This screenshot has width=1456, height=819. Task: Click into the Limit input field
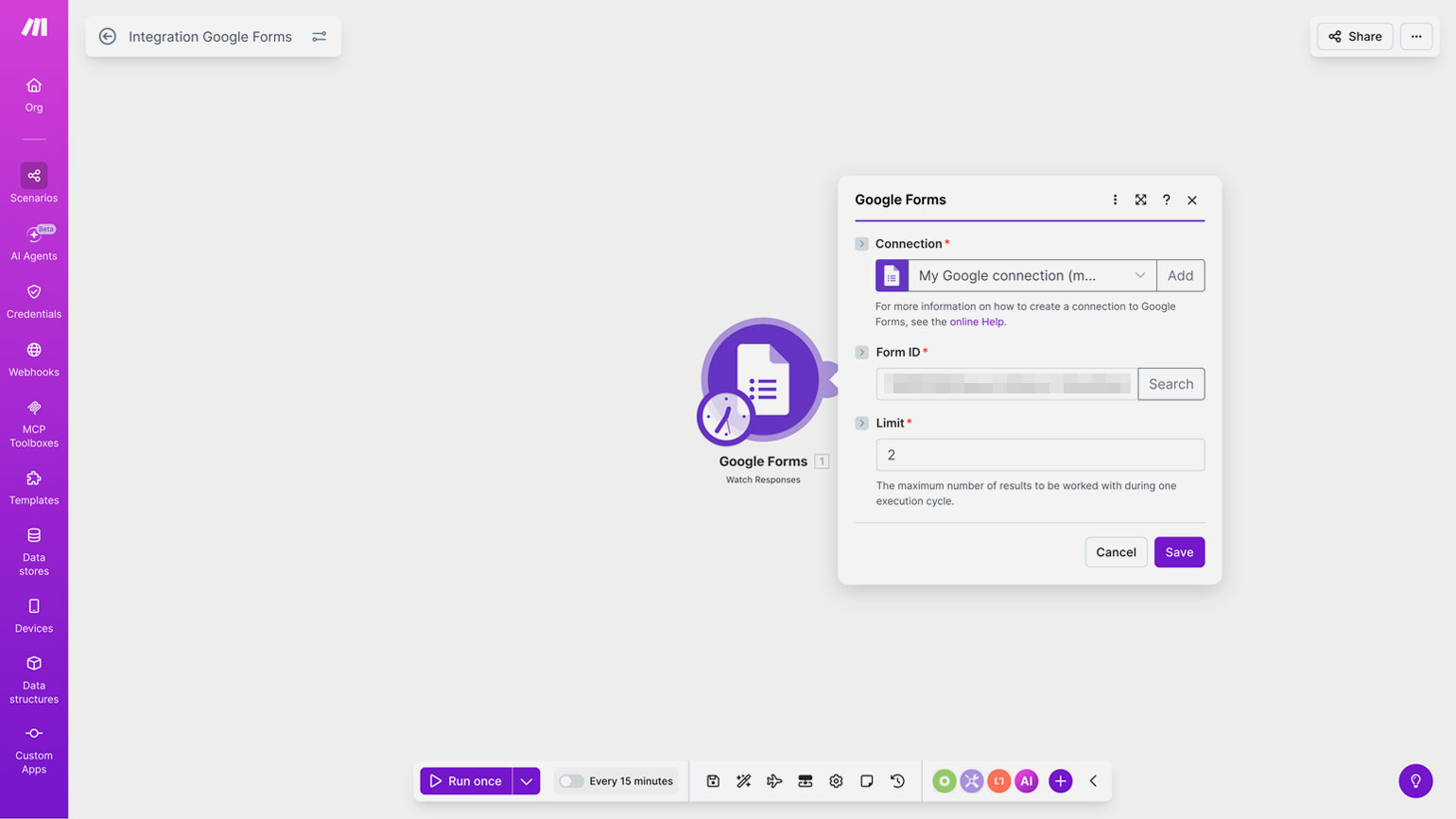point(1040,455)
